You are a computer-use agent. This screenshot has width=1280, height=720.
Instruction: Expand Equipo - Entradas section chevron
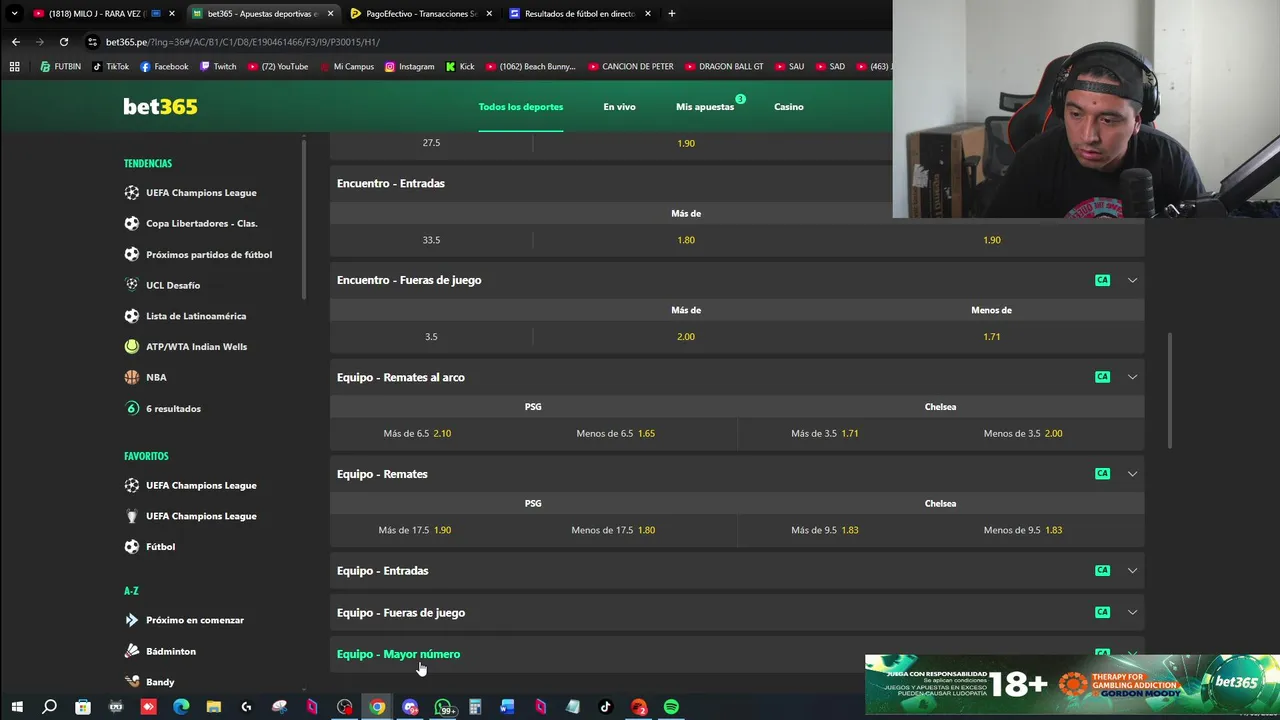1132,571
